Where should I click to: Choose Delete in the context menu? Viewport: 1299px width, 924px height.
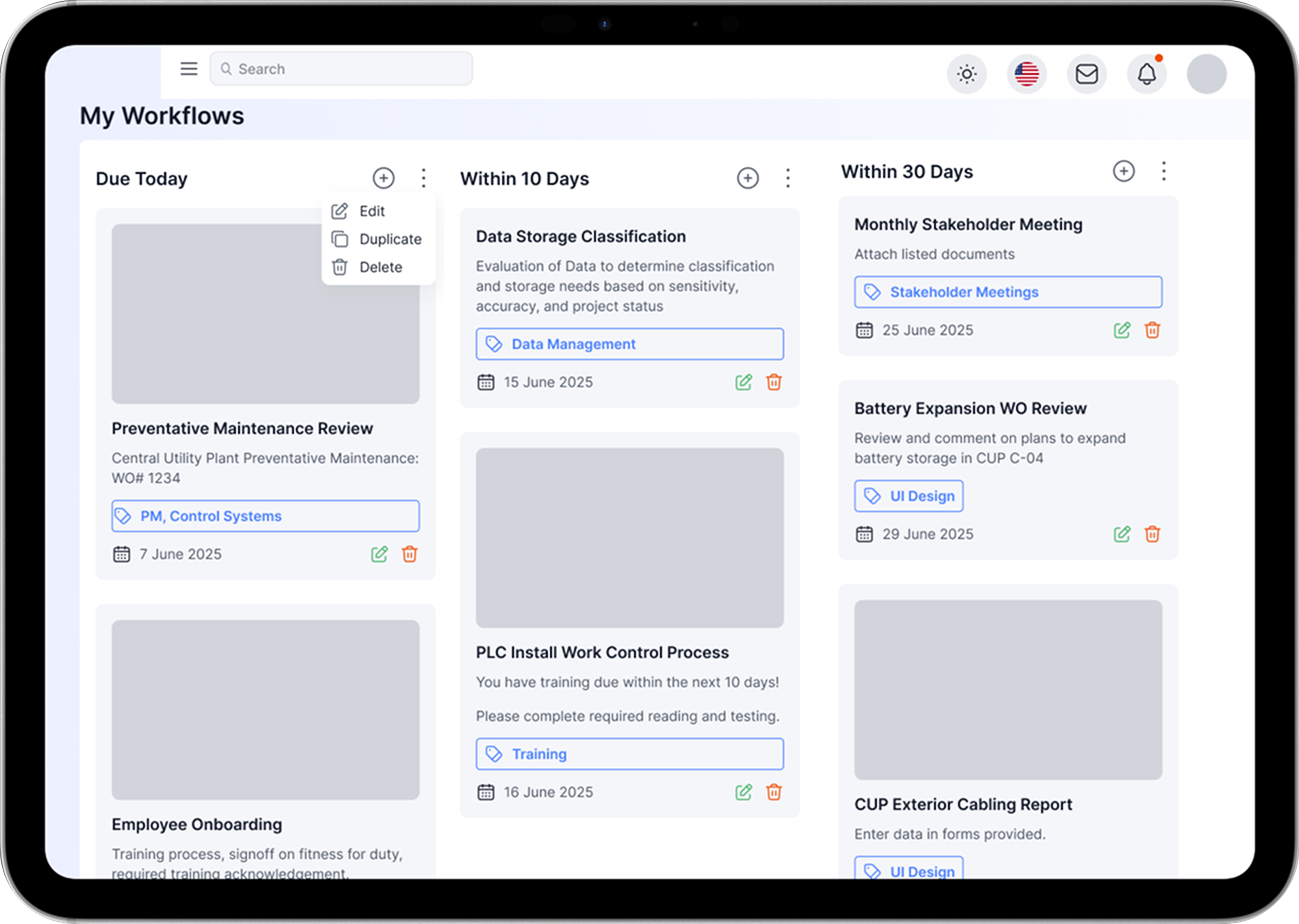click(380, 267)
